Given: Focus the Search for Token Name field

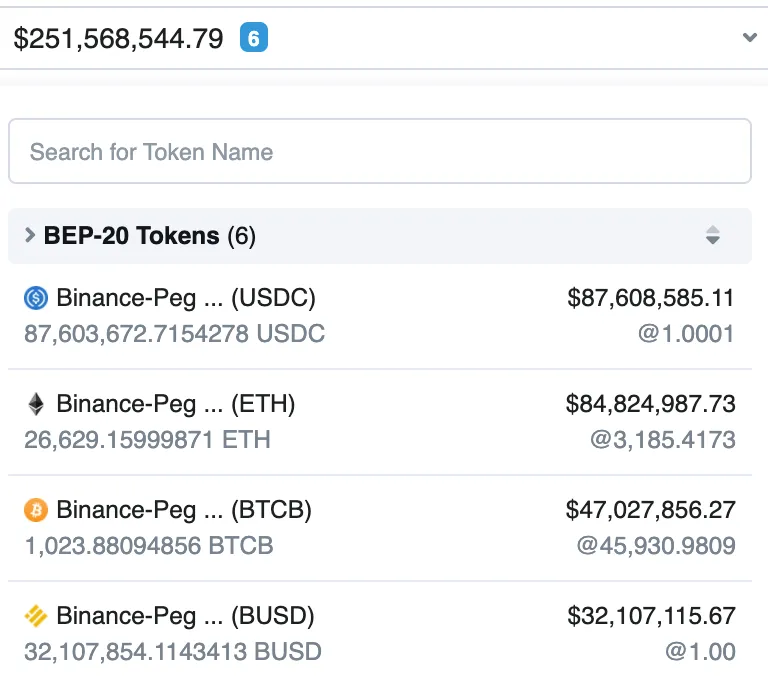Looking at the screenshot, I should [380, 151].
